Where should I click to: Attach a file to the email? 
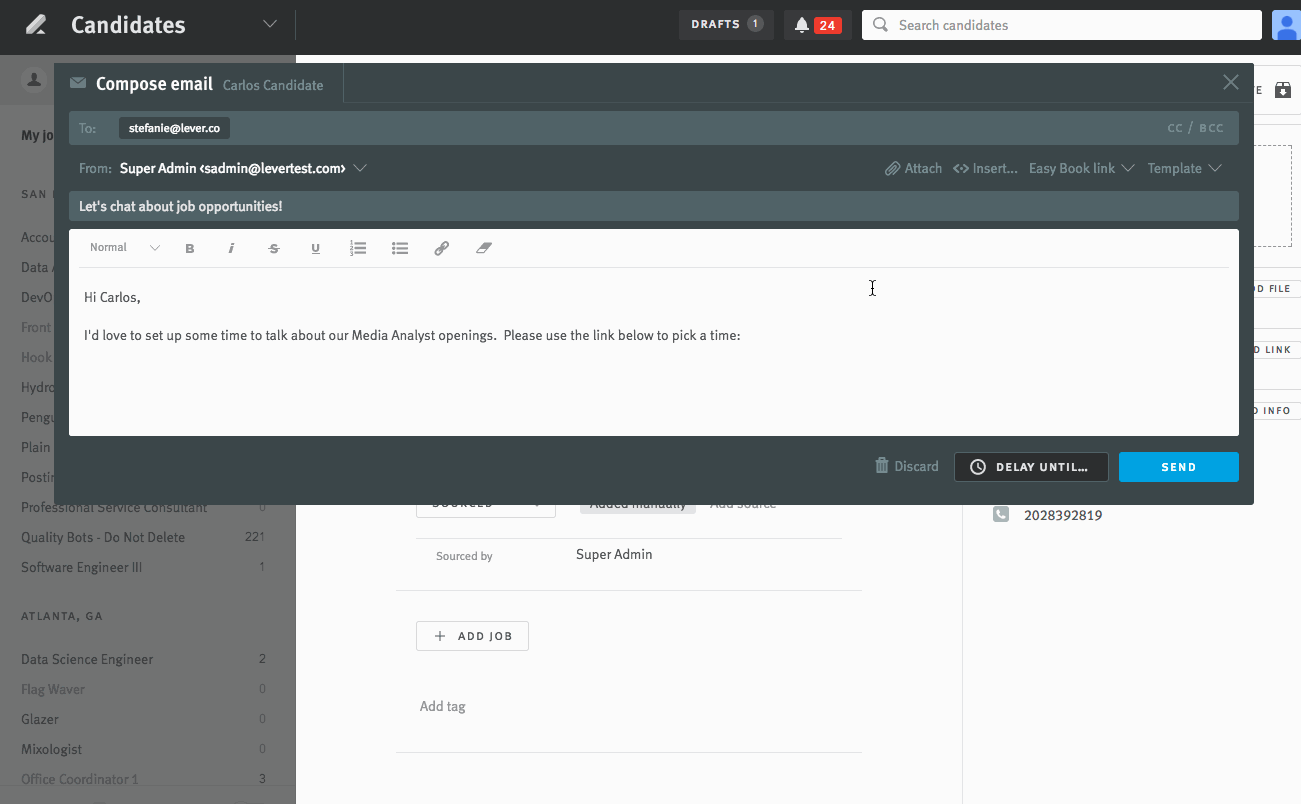click(914, 168)
